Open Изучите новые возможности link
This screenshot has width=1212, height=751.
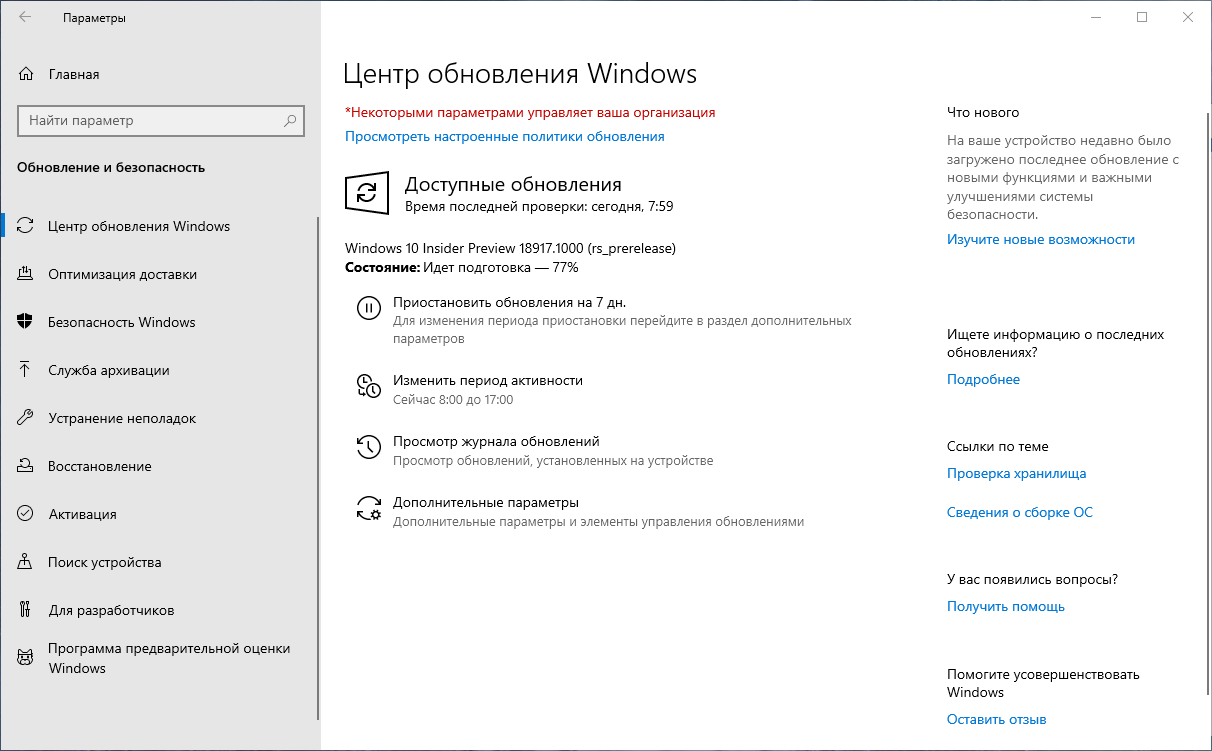tap(1040, 239)
